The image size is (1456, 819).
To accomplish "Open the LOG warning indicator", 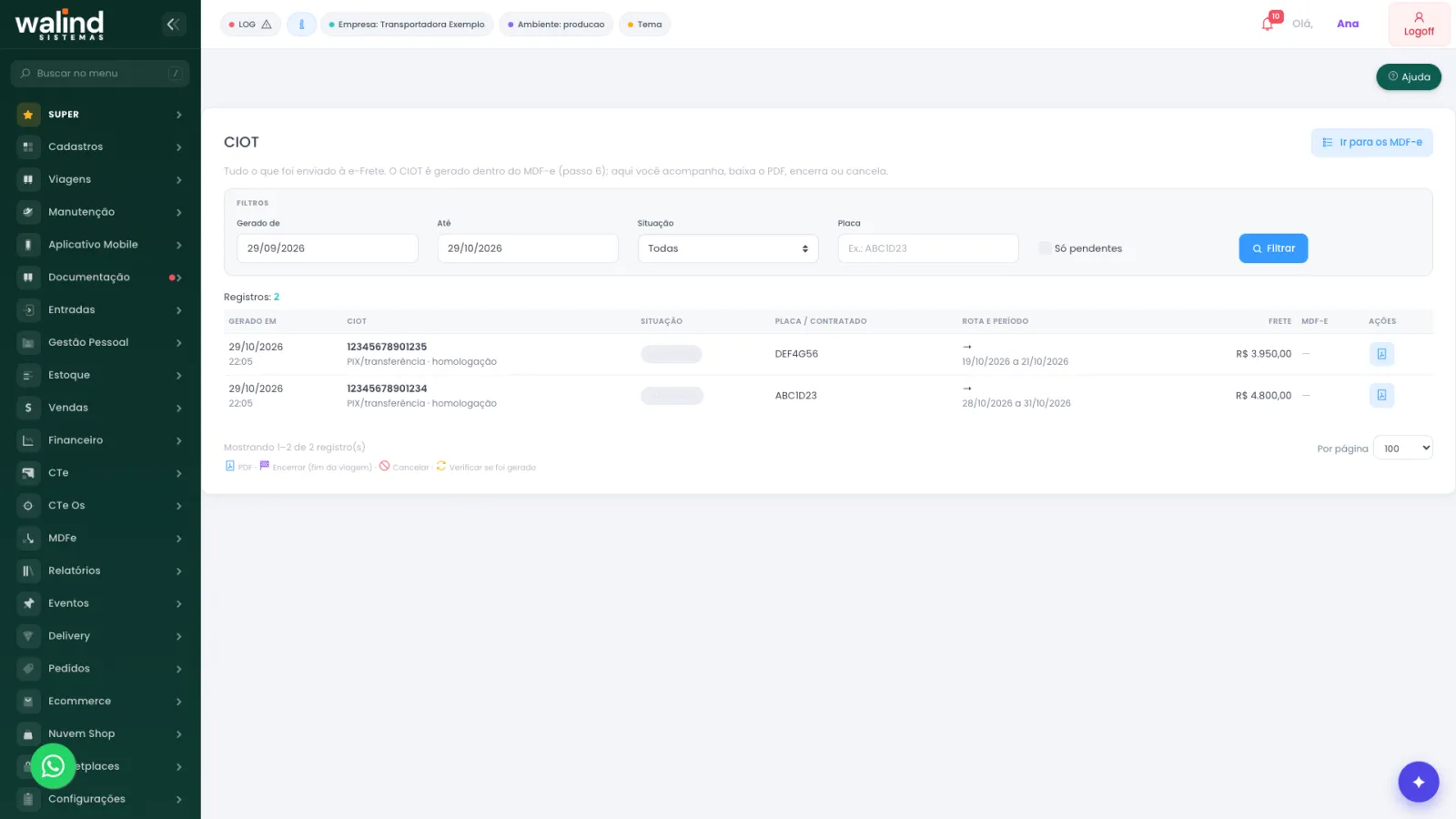I will (250, 25).
